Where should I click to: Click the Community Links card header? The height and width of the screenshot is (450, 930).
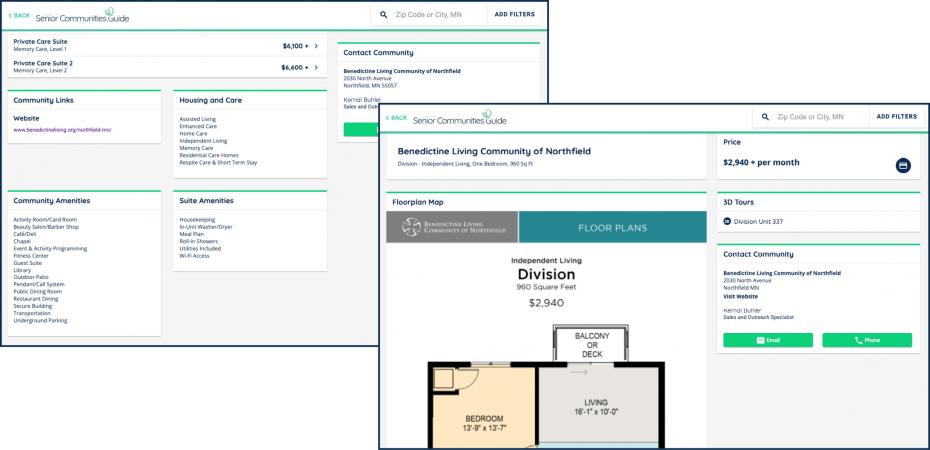pyautogui.click(x=84, y=100)
